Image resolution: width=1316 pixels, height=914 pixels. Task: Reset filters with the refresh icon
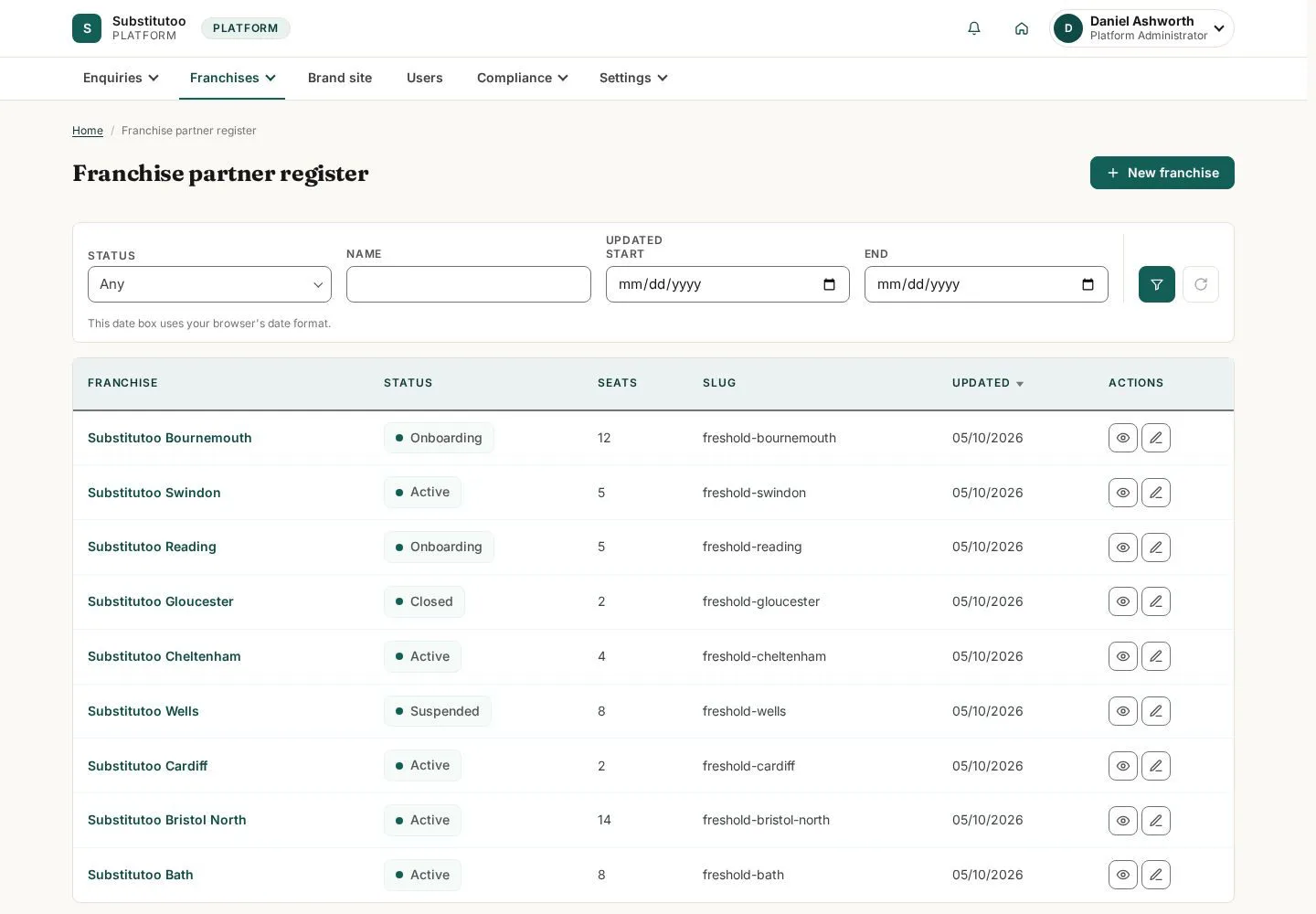pos(1201,284)
